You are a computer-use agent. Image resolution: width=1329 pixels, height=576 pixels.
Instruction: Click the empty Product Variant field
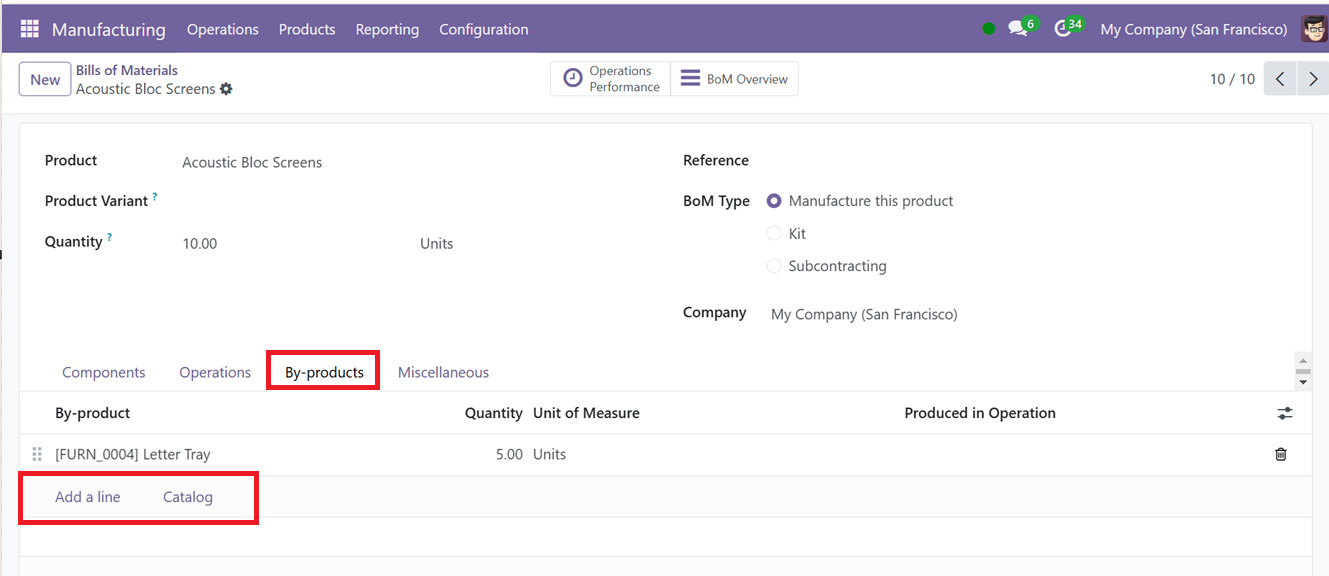click(x=410, y=202)
